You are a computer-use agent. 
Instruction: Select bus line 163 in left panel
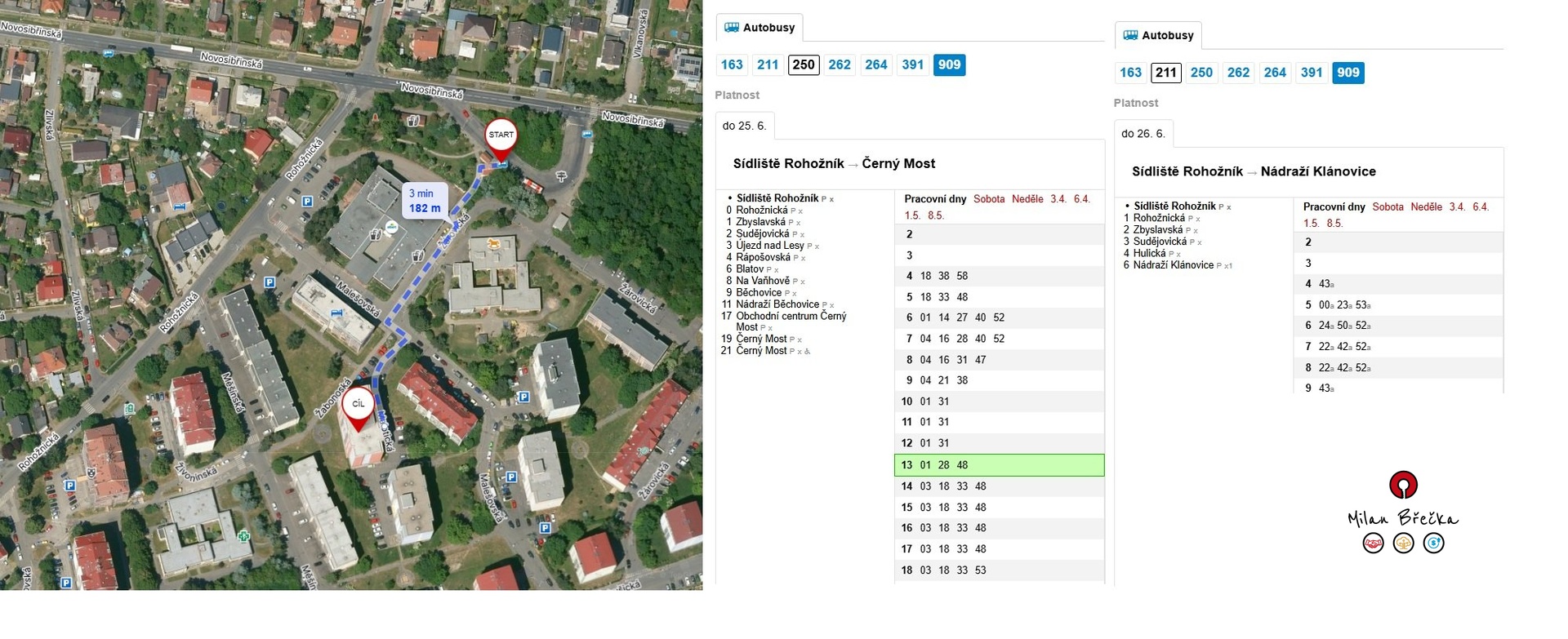tap(732, 65)
